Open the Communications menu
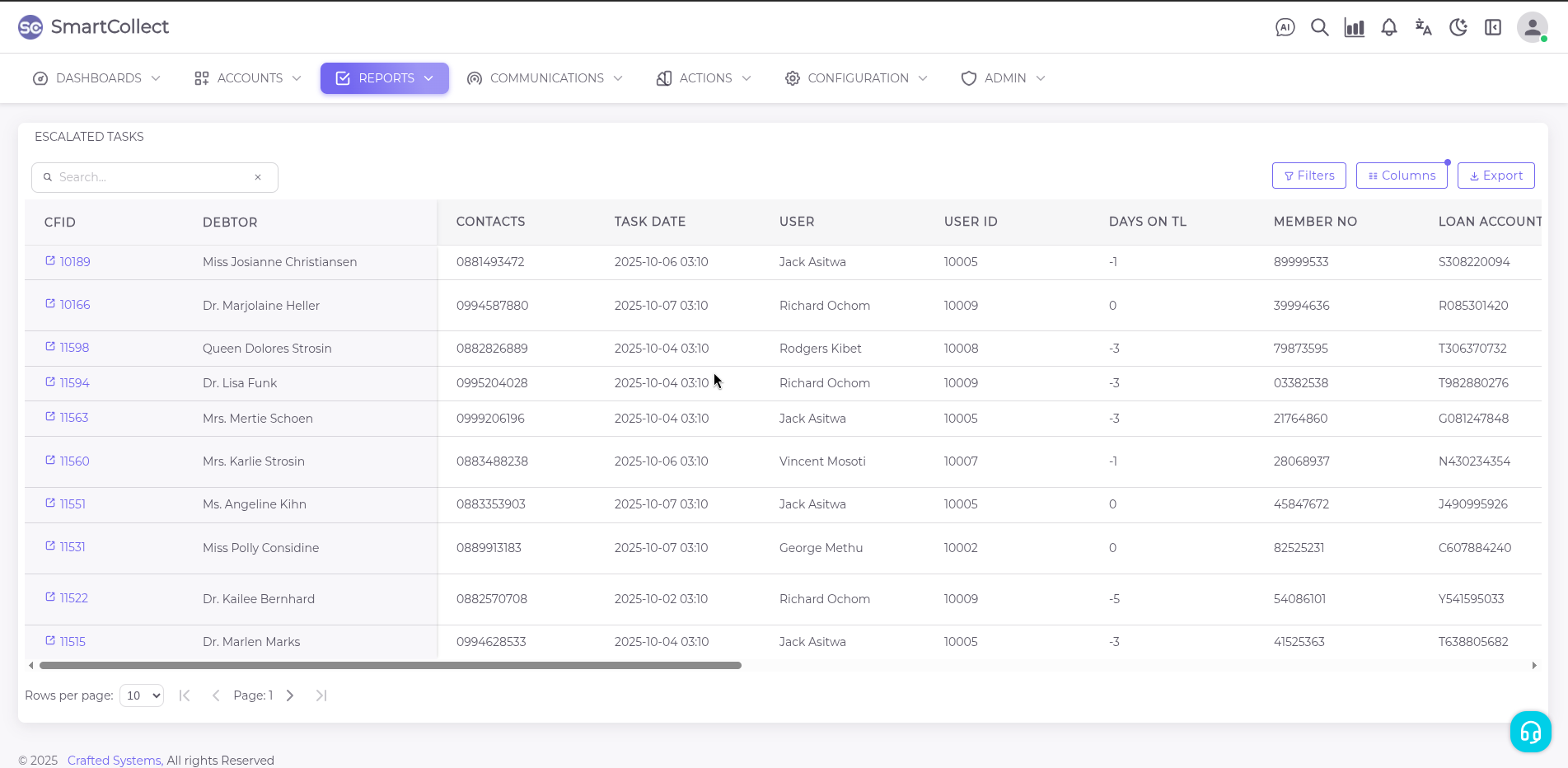 point(545,78)
